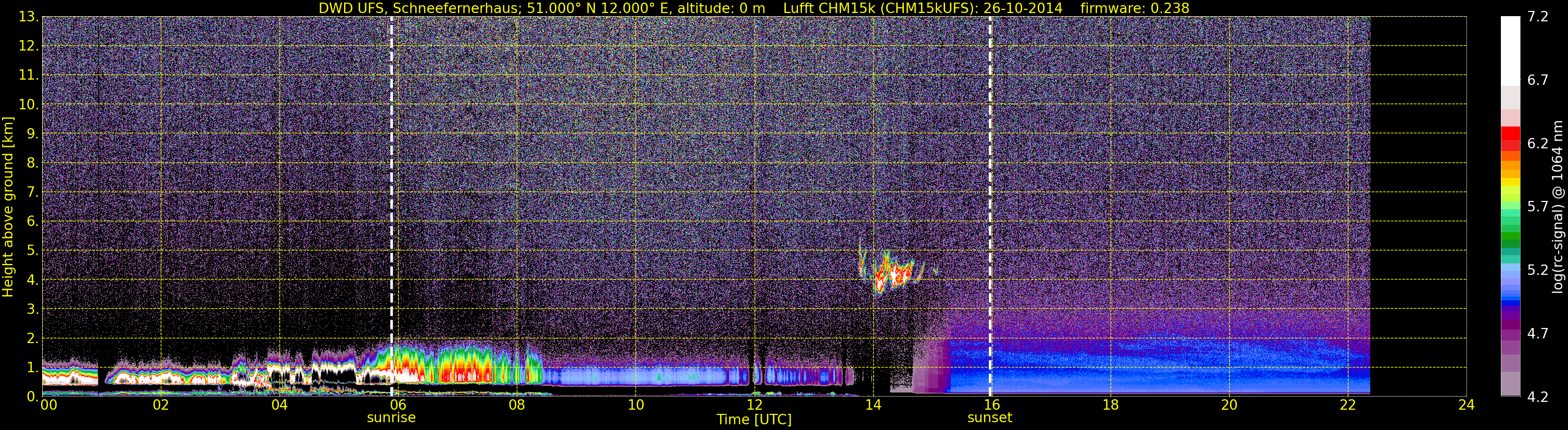Image resolution: width=1568 pixels, height=430 pixels.
Task: Click the y-axis tick label '4.'
Action: [33, 280]
